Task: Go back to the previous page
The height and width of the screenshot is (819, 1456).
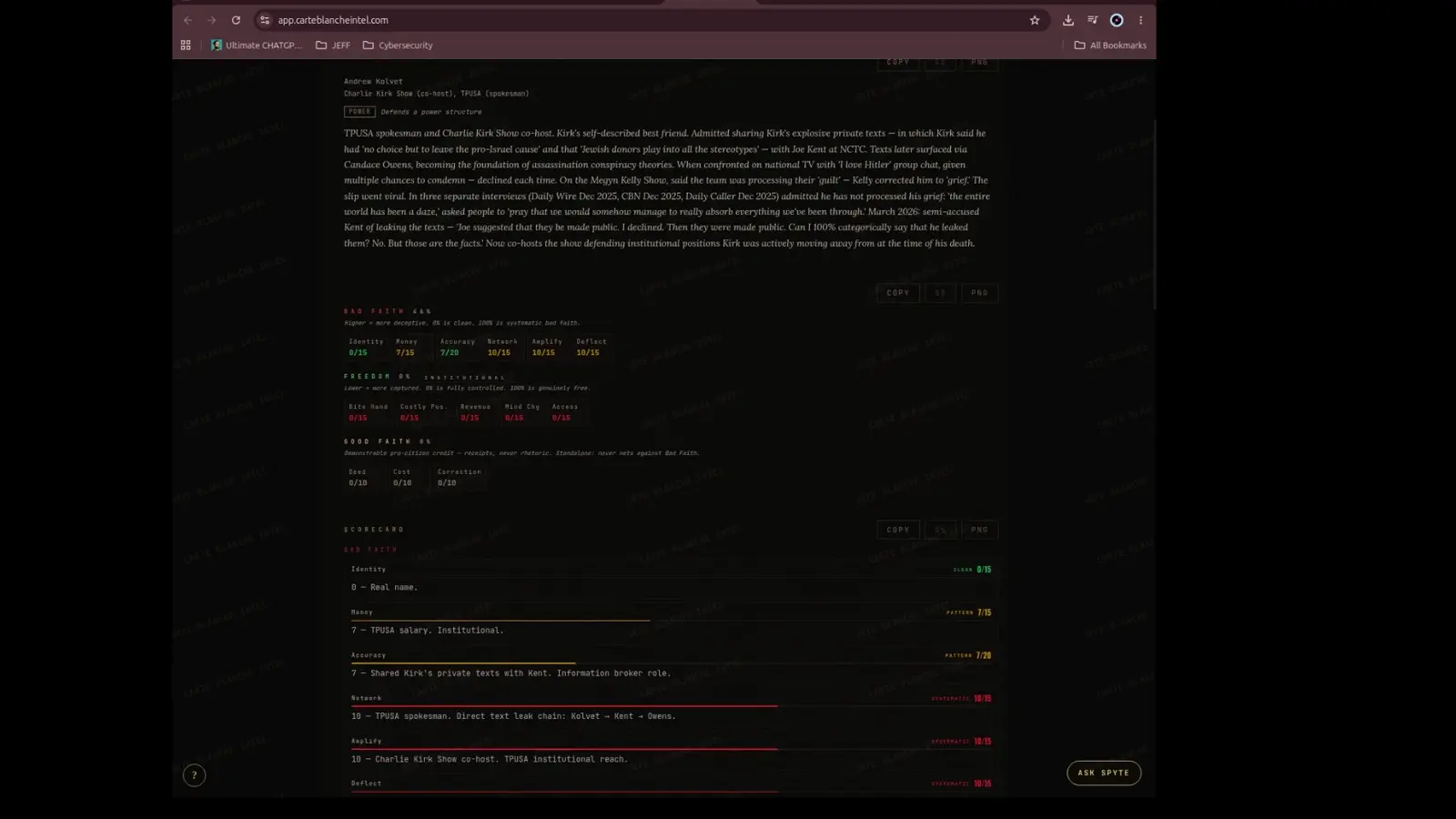Action: [187, 20]
